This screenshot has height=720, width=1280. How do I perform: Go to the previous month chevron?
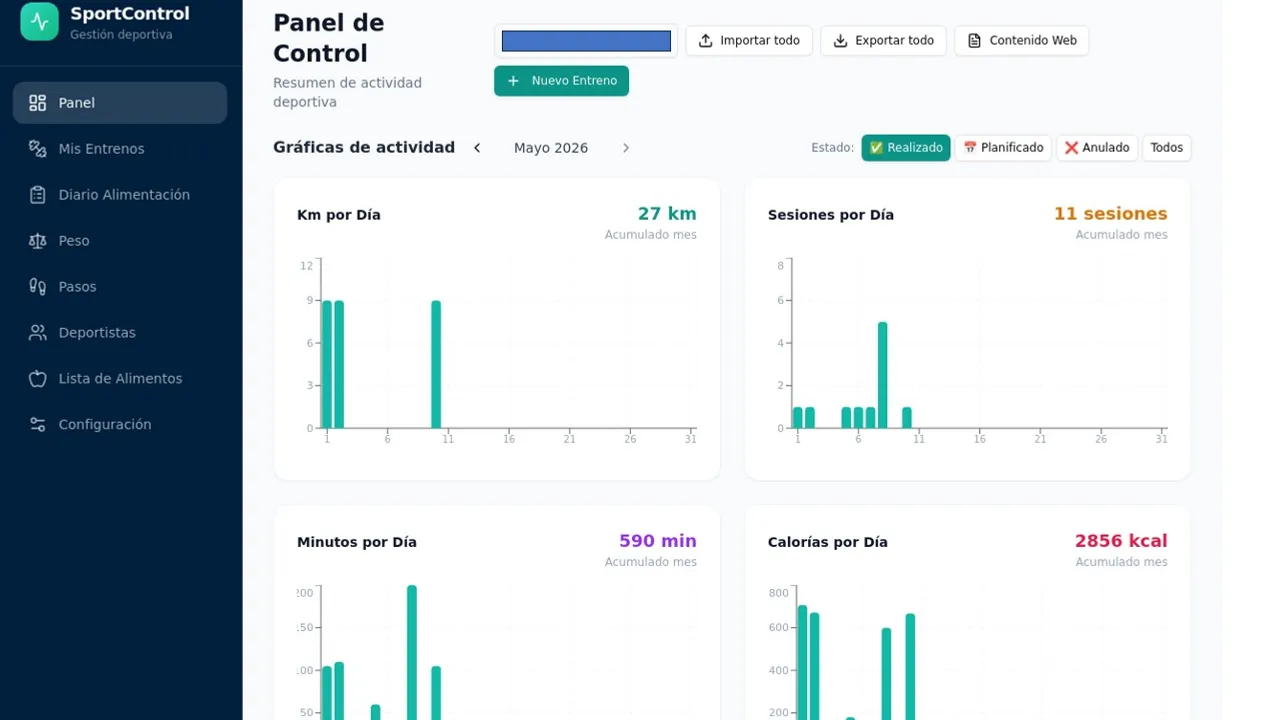point(477,148)
